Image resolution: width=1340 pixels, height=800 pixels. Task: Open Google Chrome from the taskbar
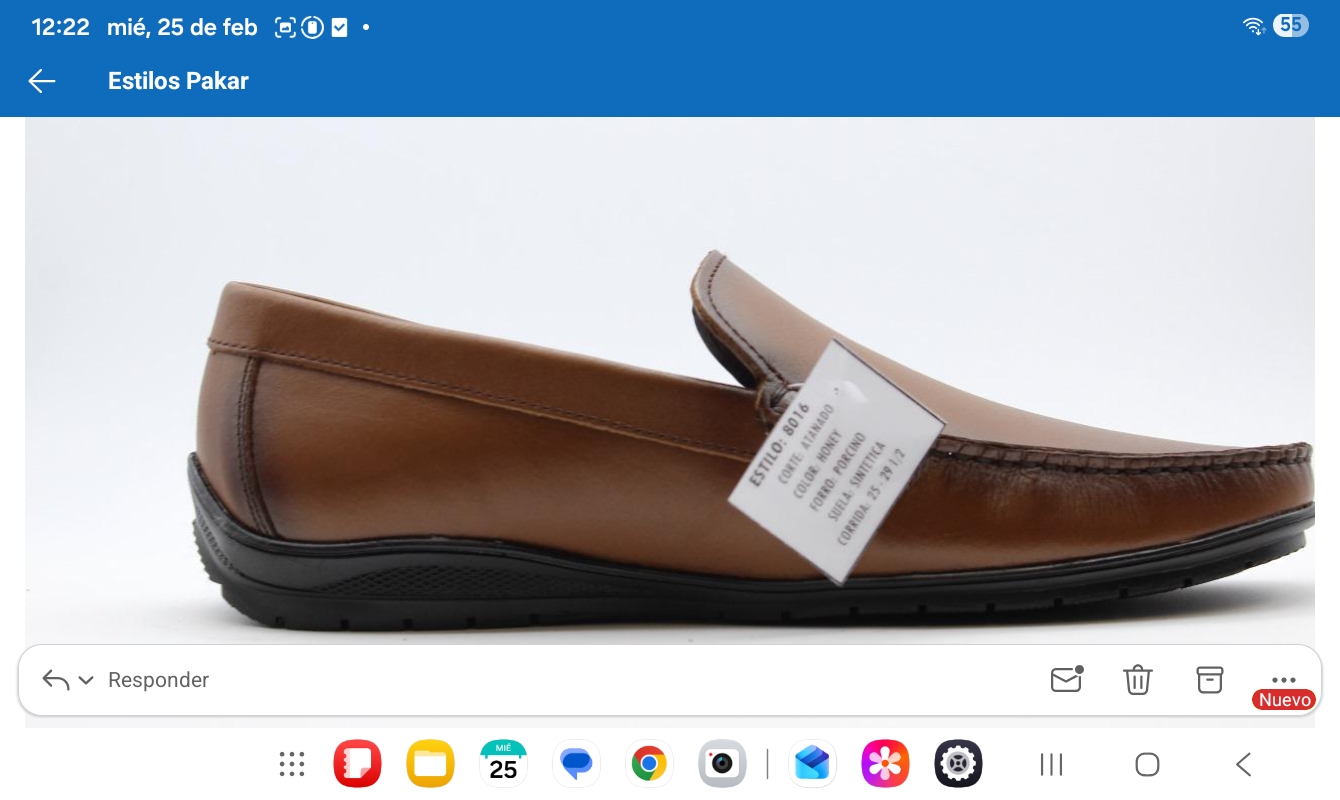[649, 765]
